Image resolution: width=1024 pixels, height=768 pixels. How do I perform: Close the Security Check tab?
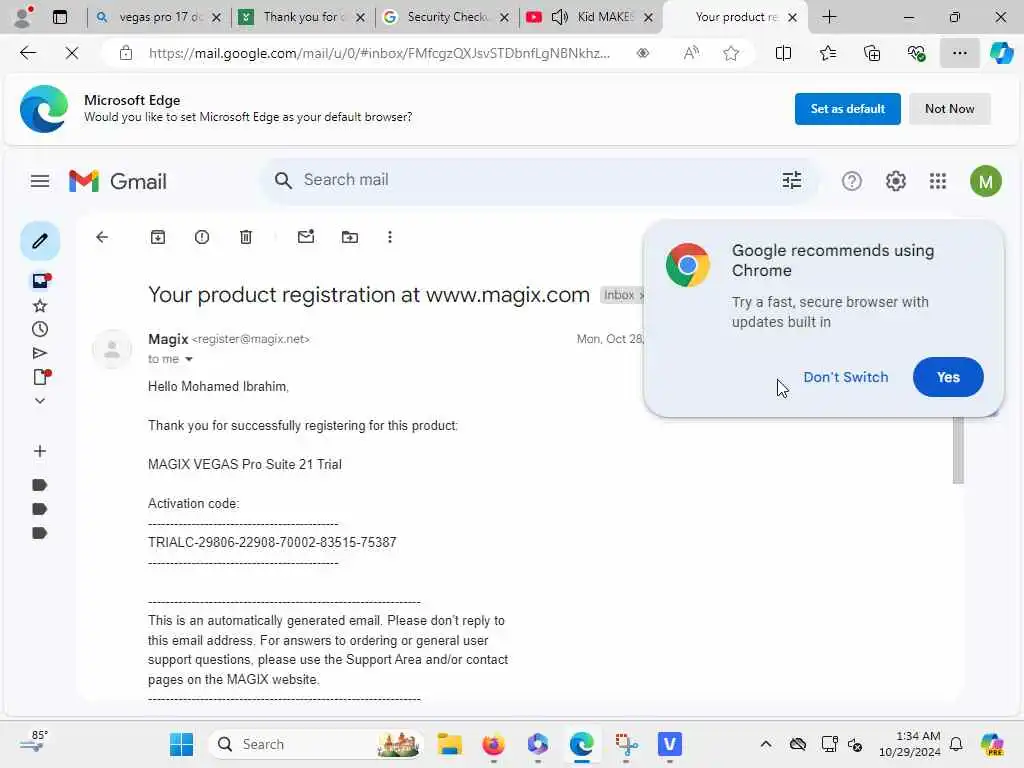pyautogui.click(x=504, y=18)
